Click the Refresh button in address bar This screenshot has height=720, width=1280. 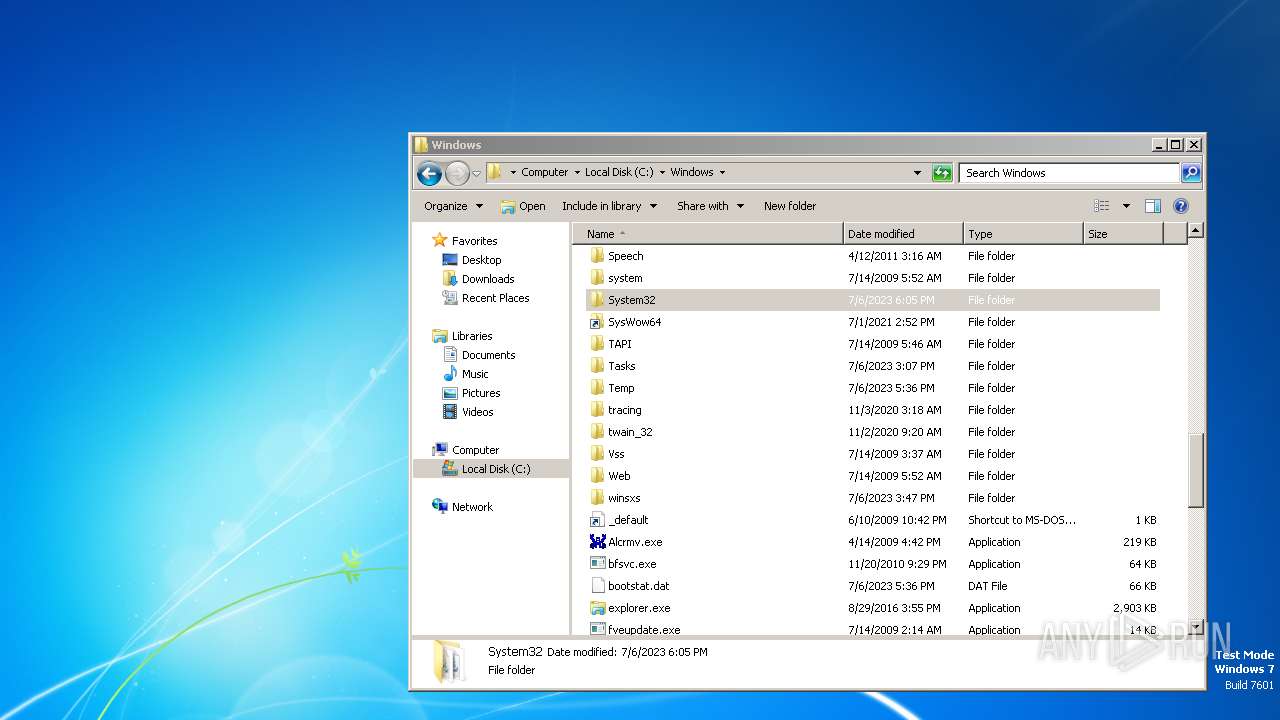[x=942, y=173]
